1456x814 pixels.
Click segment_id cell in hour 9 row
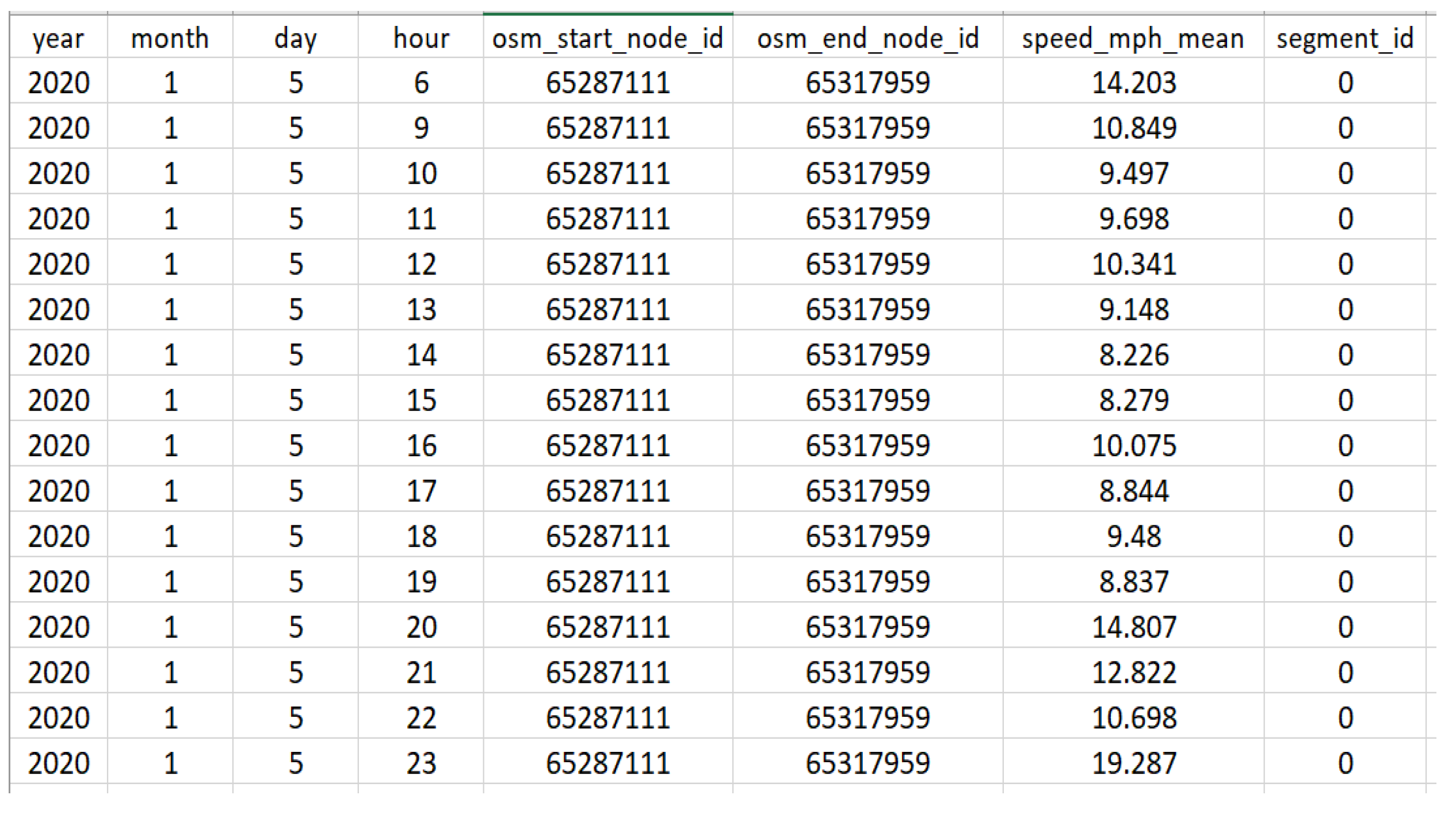click(x=1344, y=128)
